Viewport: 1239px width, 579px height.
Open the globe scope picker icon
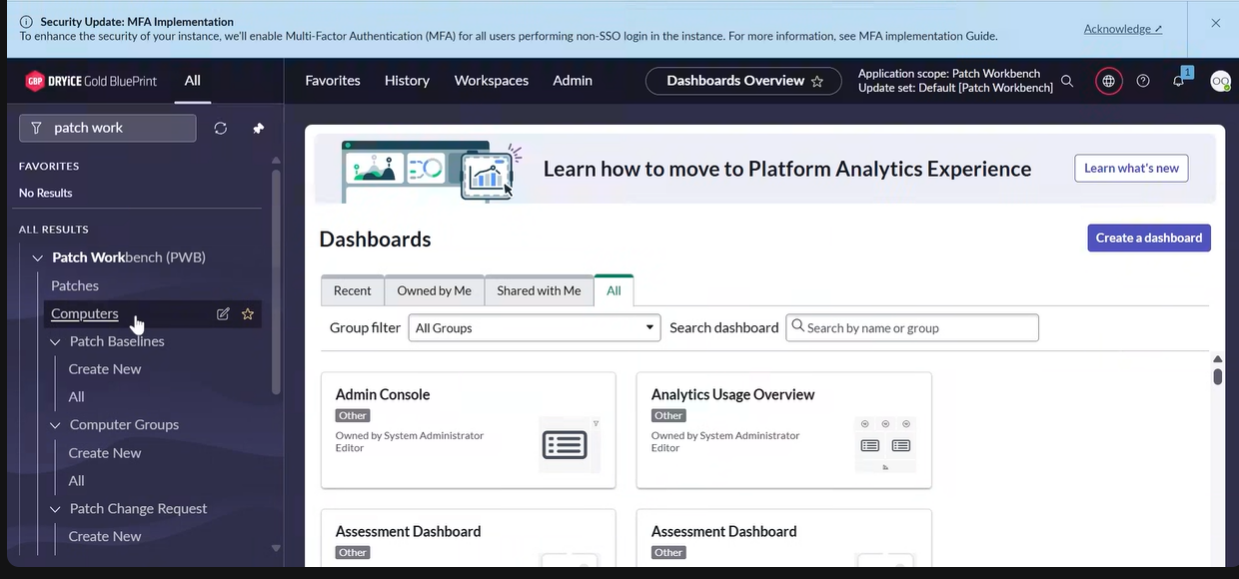(1108, 81)
